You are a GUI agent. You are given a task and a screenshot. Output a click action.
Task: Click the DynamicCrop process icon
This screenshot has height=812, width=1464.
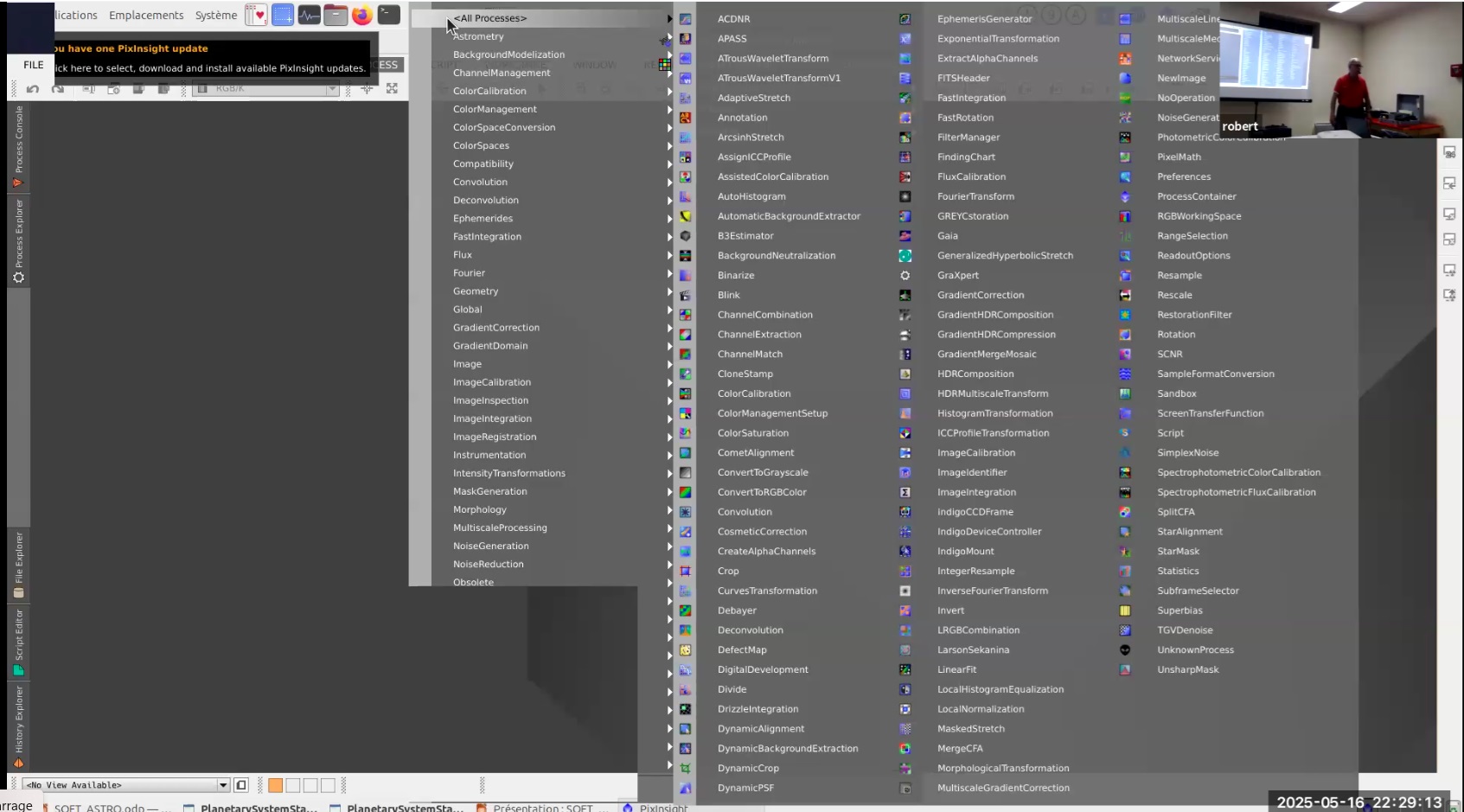pyautogui.click(x=685, y=768)
